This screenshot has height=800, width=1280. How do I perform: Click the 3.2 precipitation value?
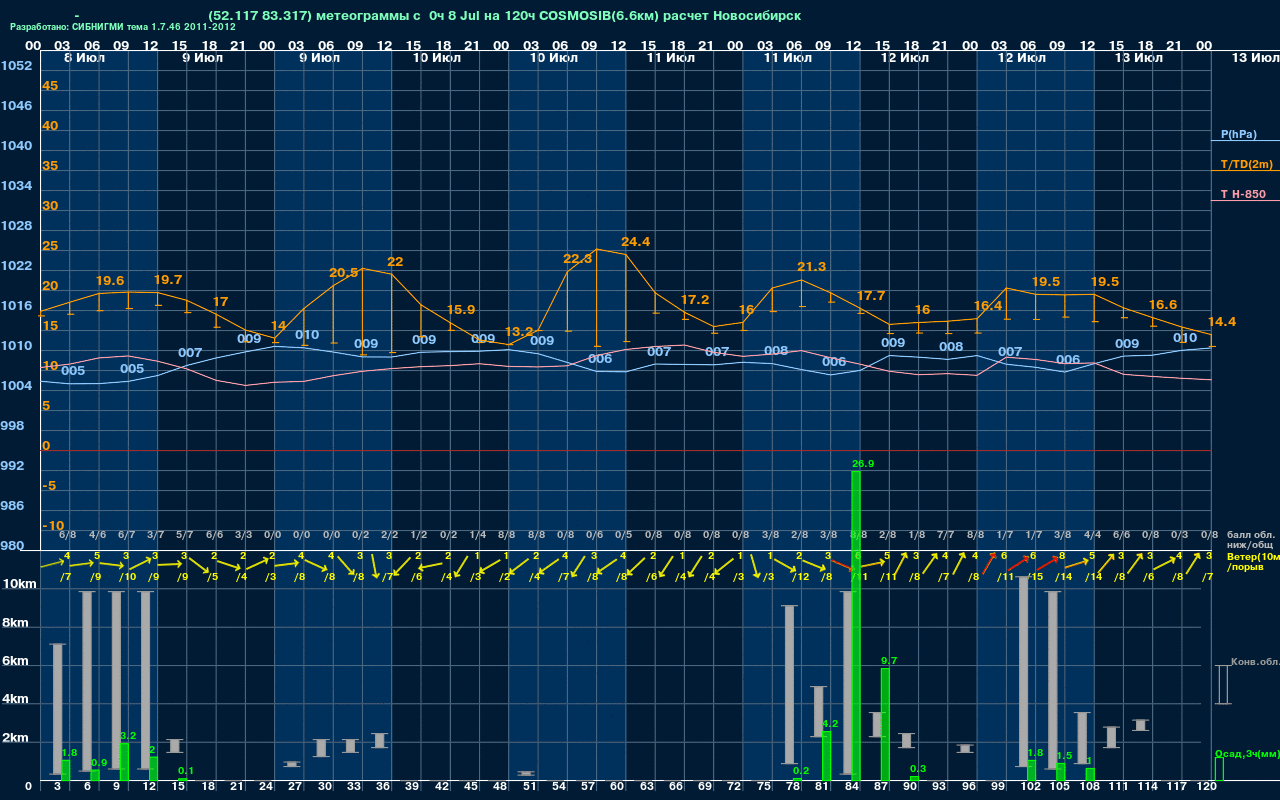click(128, 736)
